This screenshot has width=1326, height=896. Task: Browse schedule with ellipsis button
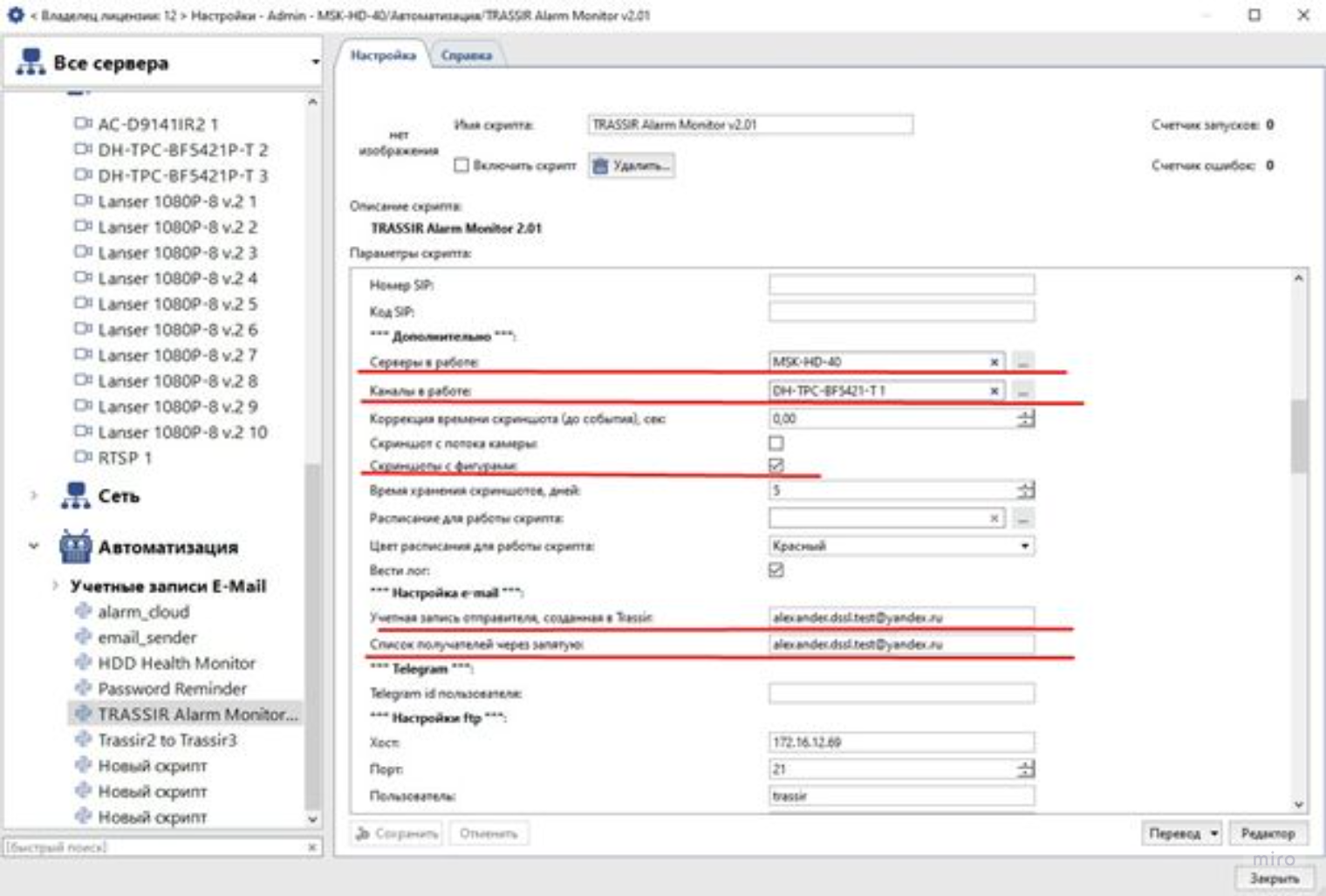coord(1023,518)
